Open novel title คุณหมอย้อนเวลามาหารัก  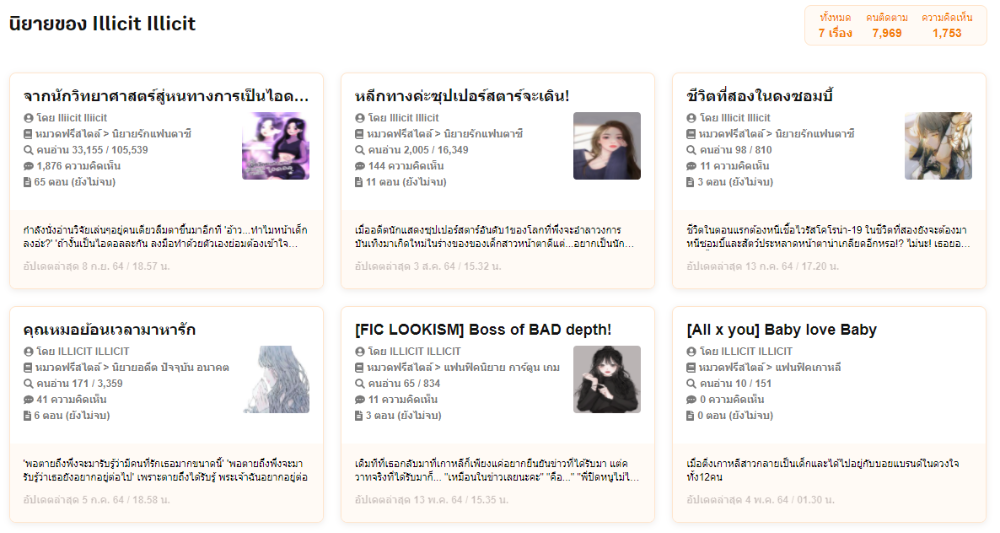point(109,330)
